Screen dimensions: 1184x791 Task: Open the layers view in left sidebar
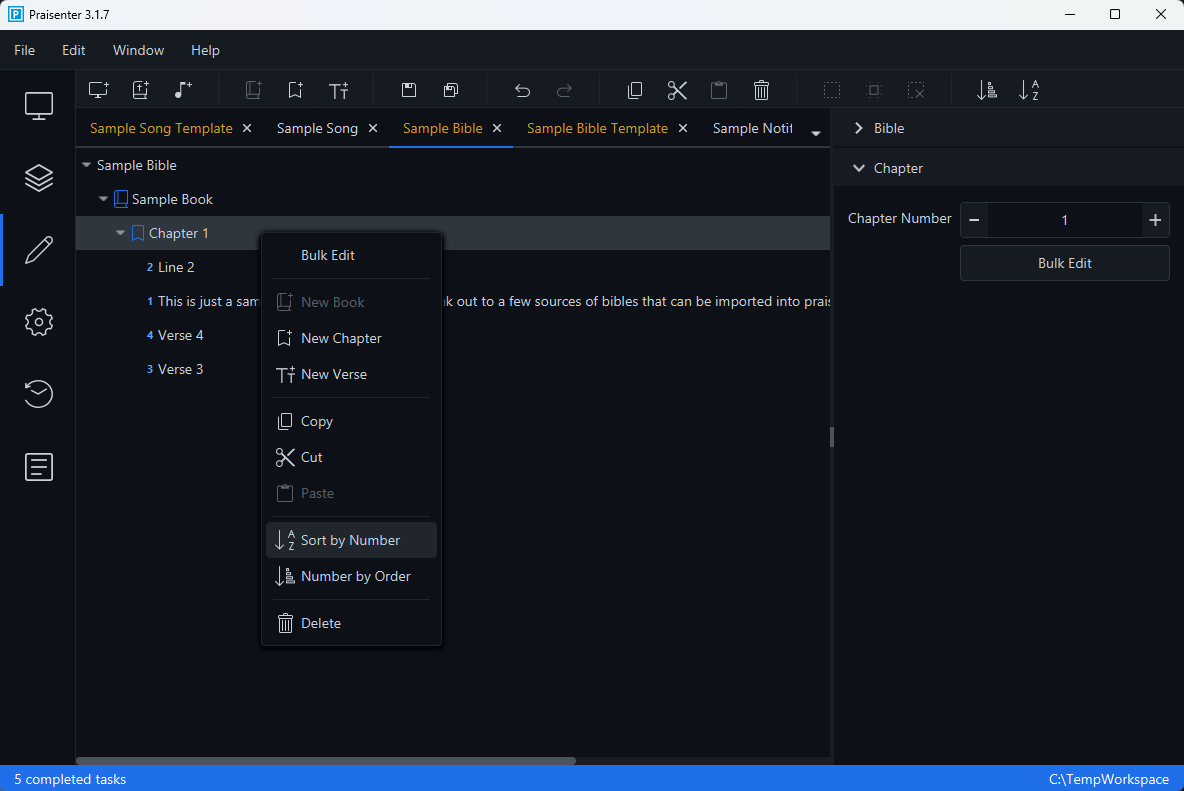38,178
